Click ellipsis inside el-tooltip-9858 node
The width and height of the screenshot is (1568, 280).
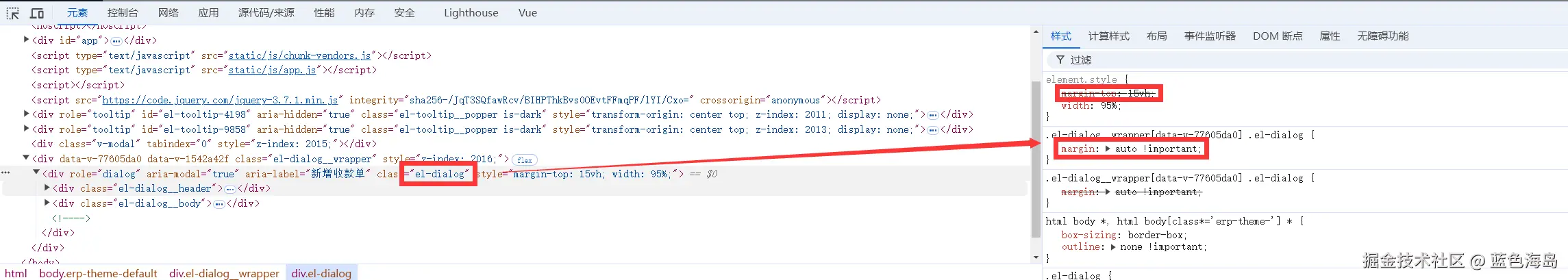pos(932,130)
